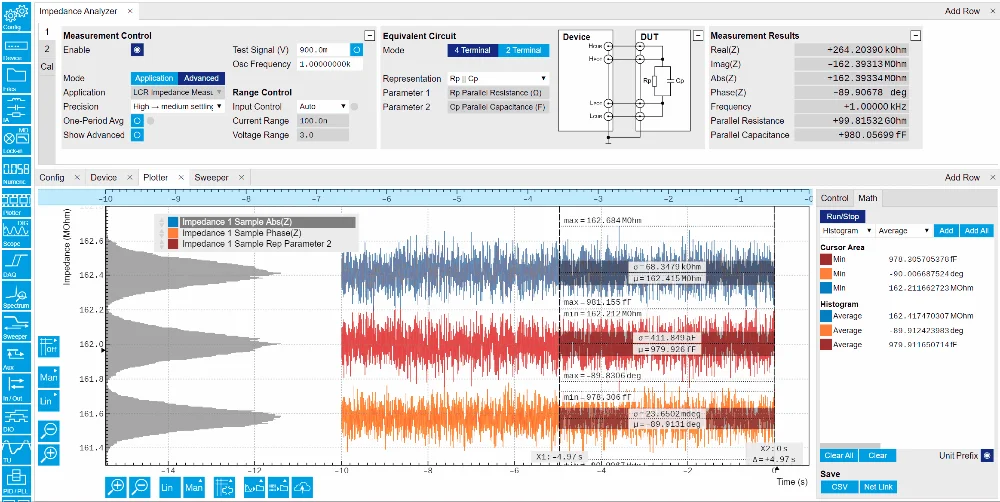Viewport: 1000px width, 502px height.
Task: Click the Run/Stop button
Action: [842, 216]
